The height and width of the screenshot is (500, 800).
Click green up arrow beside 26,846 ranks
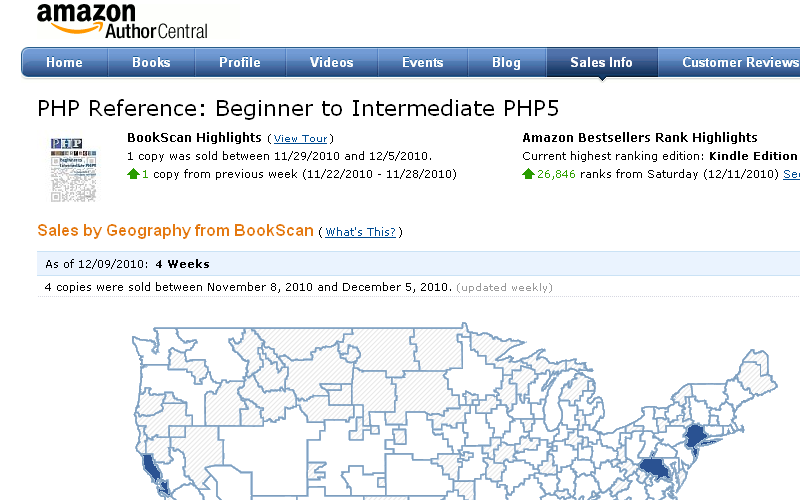pos(528,174)
